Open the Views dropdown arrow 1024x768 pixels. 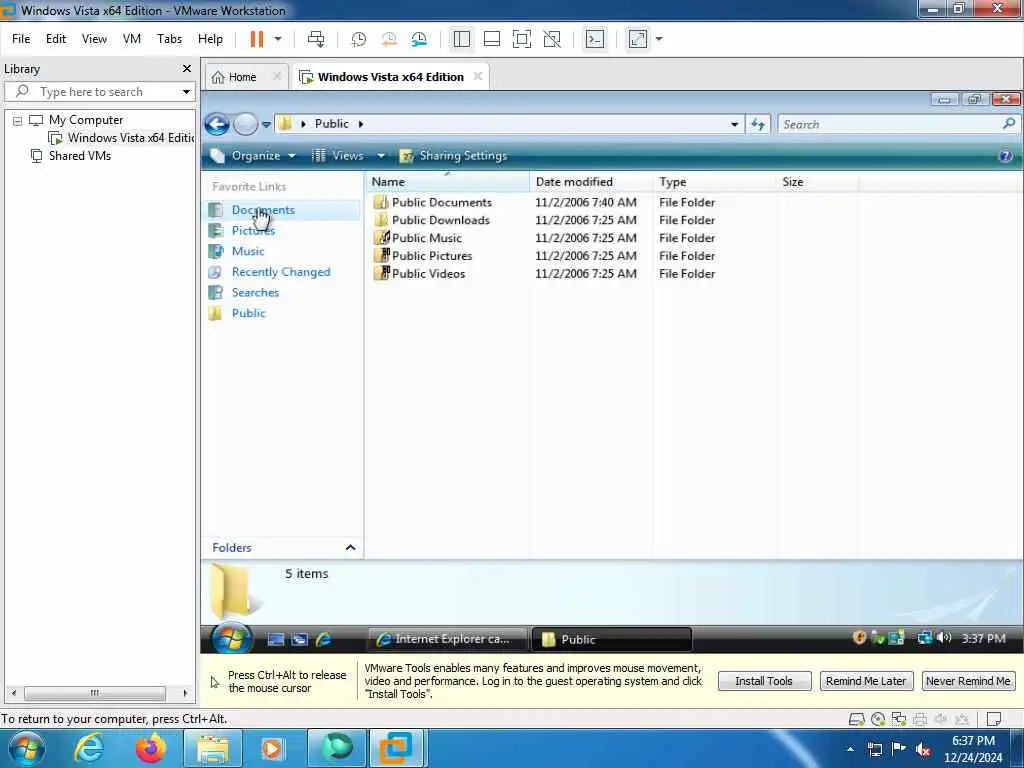[x=381, y=156]
